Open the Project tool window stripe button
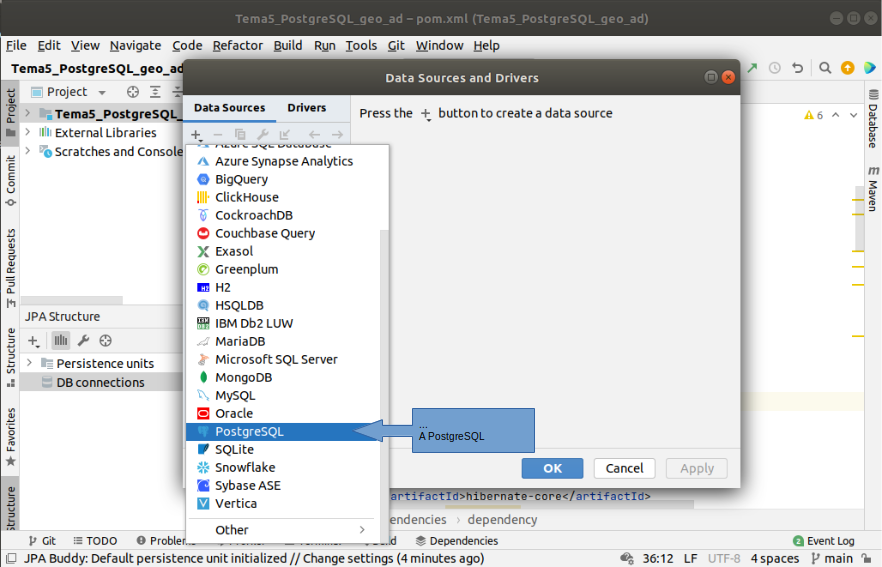 (10, 114)
